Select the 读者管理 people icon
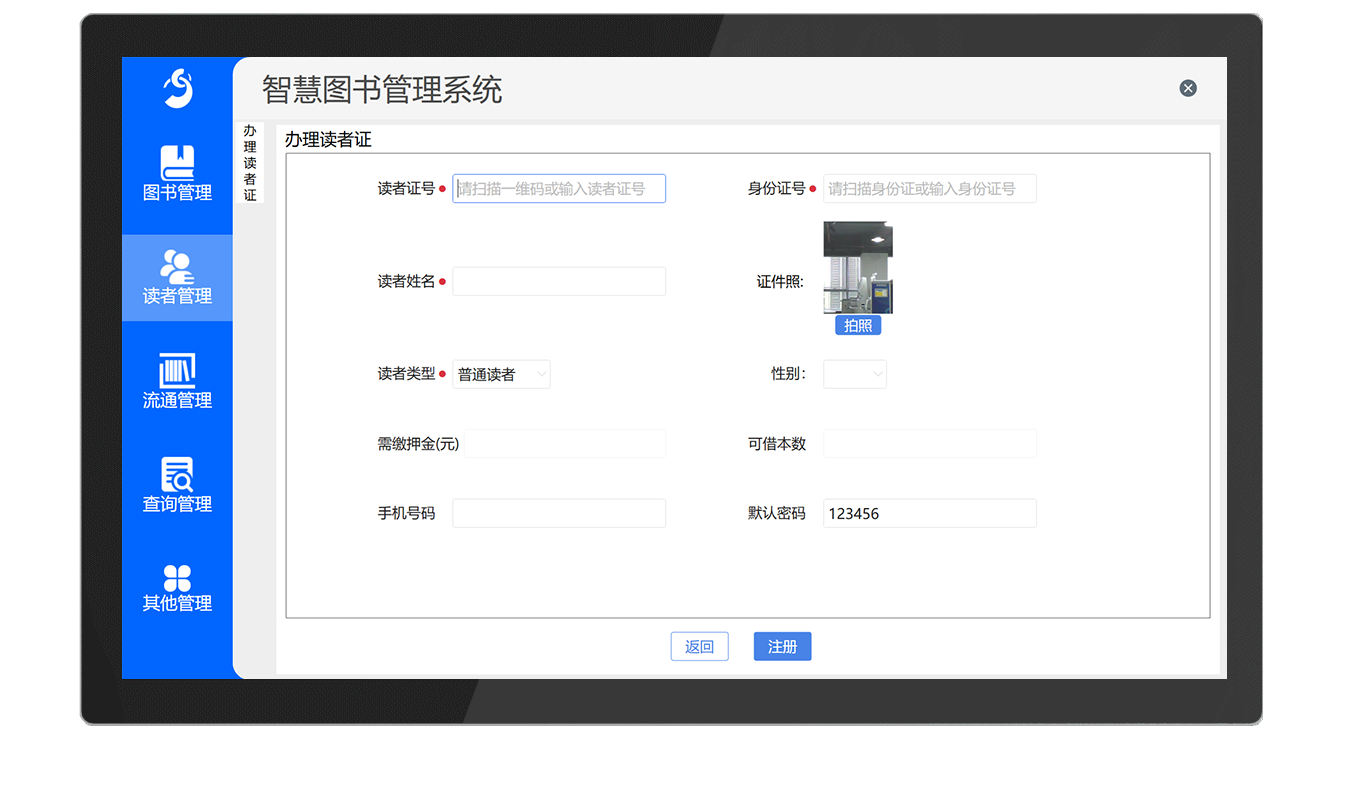Image resolution: width=1370 pixels, height=789 pixels. (177, 266)
